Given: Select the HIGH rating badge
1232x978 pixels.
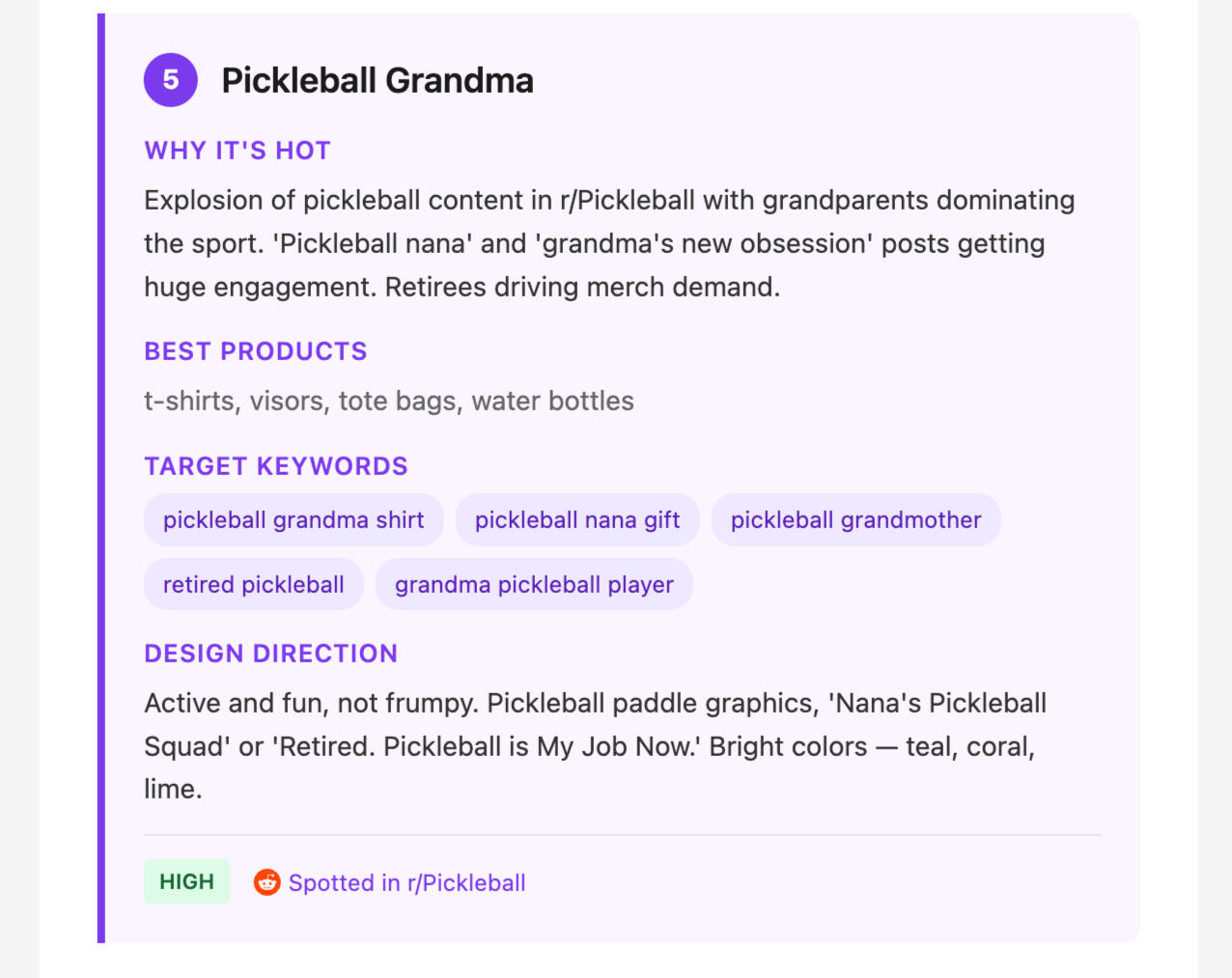Looking at the screenshot, I should click(x=187, y=881).
